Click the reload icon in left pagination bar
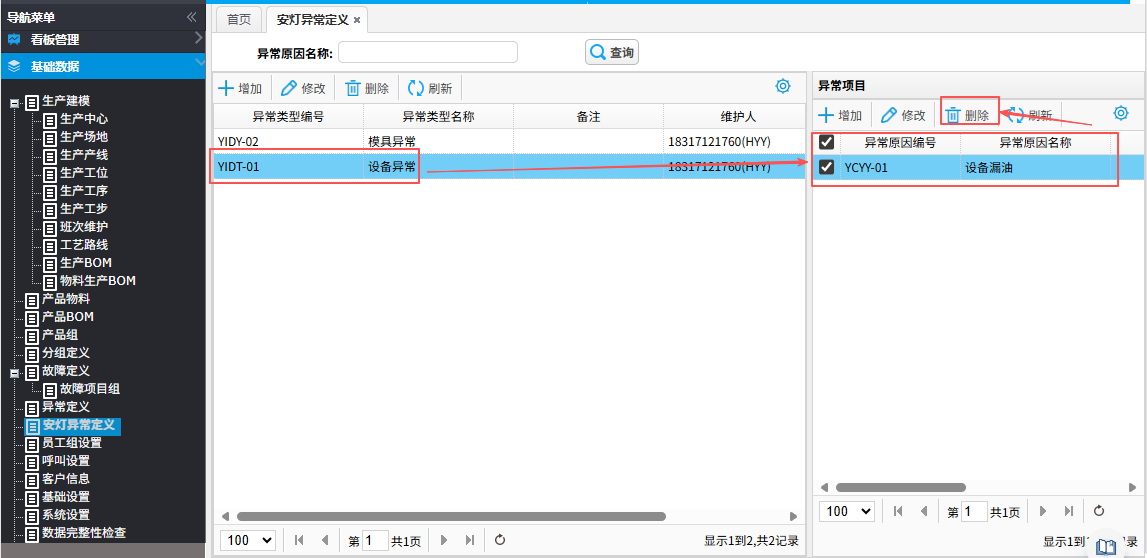1147x558 pixels. 500,540
